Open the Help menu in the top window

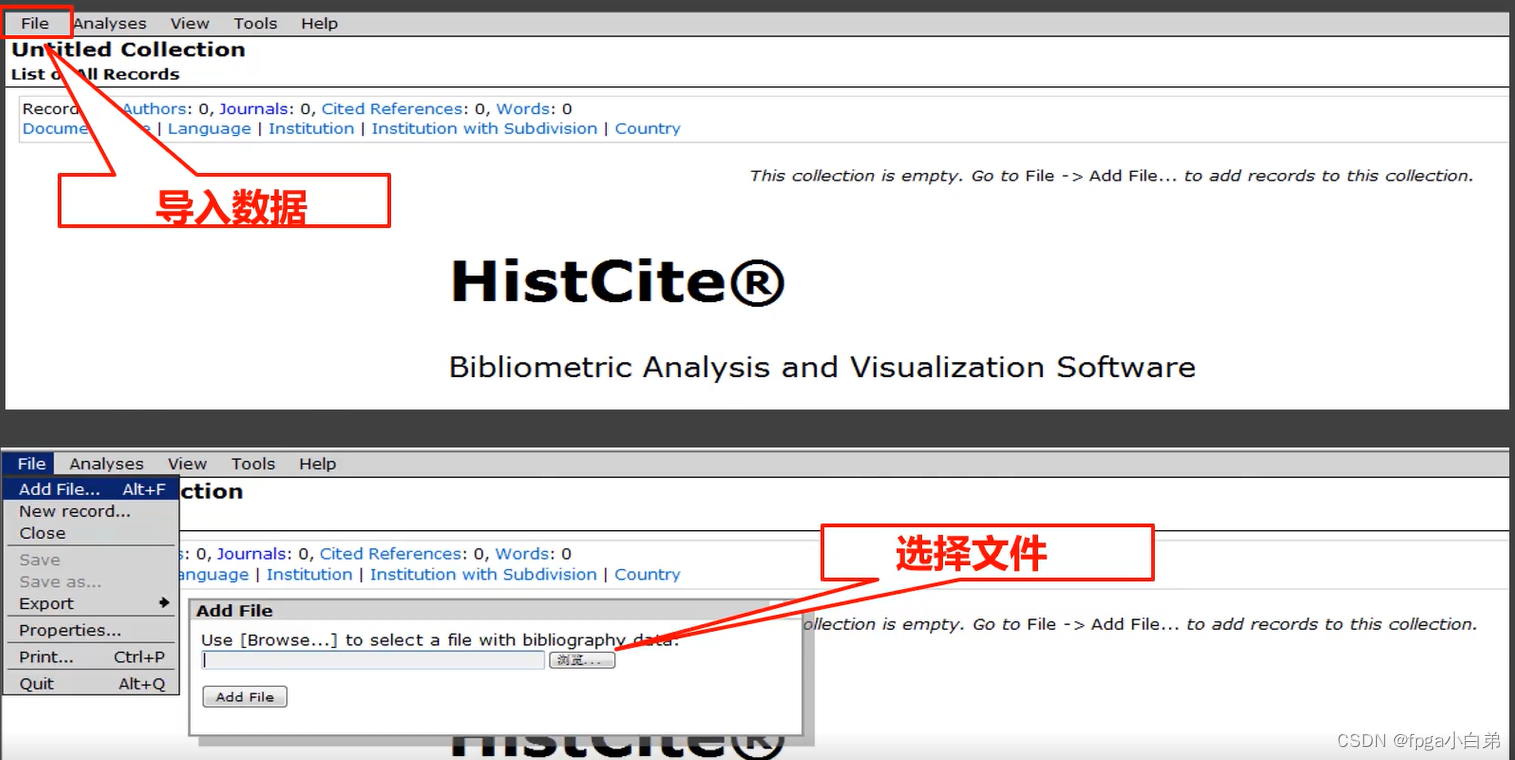click(x=319, y=23)
